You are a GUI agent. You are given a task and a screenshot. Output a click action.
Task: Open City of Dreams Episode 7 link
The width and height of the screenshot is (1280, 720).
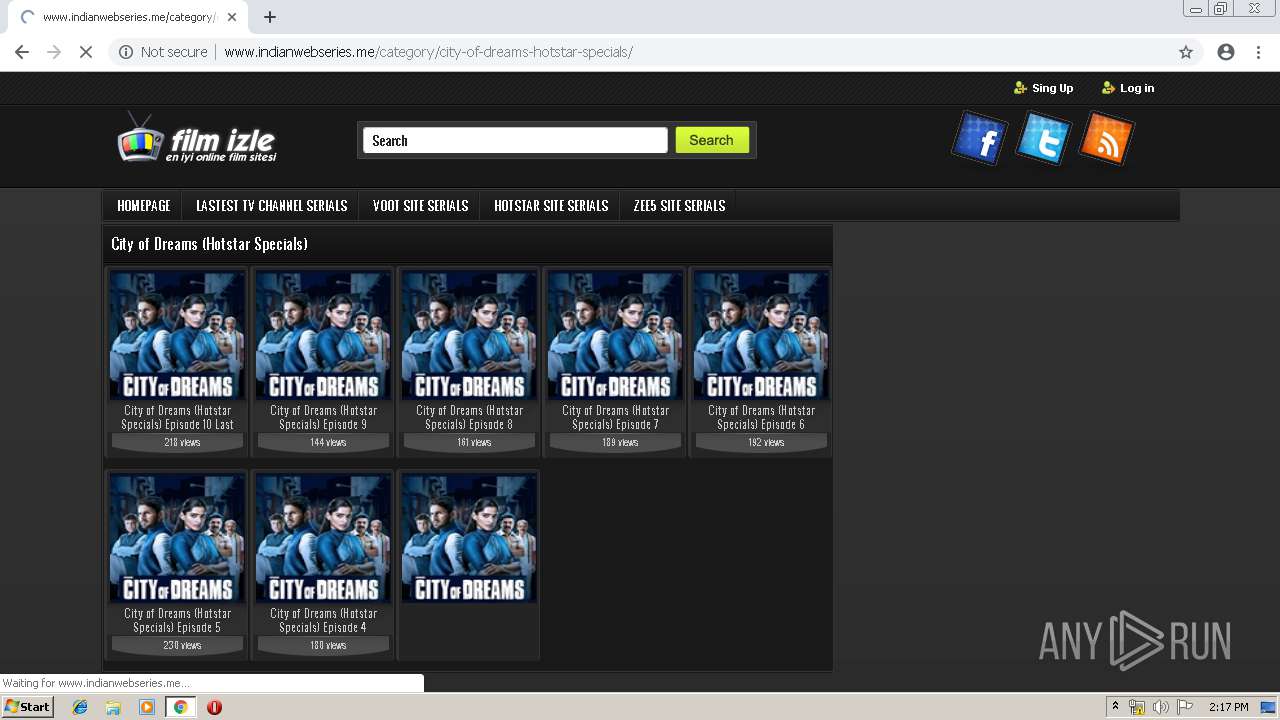pyautogui.click(x=615, y=417)
